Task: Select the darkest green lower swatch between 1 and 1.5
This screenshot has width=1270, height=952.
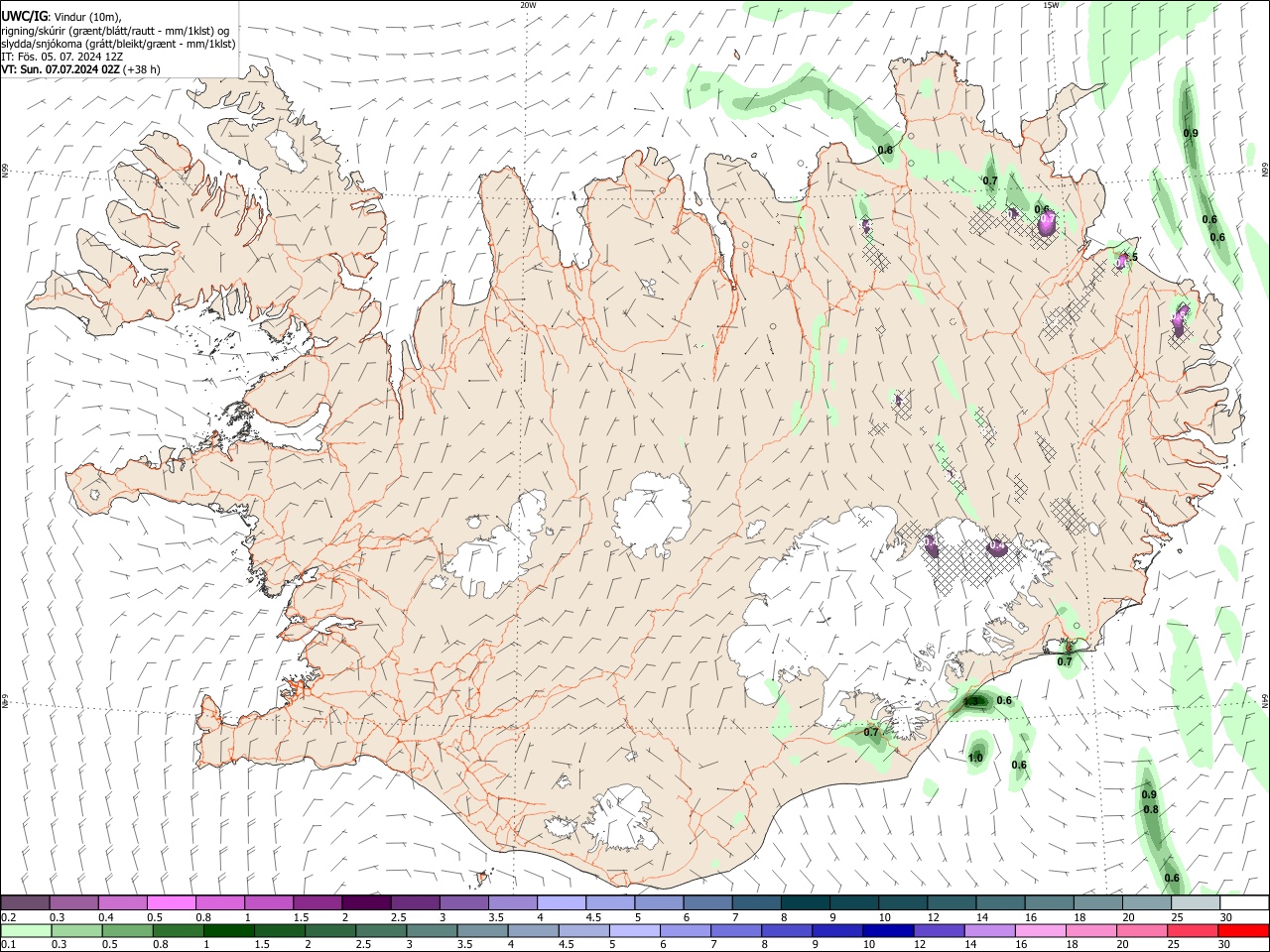Action: (x=228, y=931)
